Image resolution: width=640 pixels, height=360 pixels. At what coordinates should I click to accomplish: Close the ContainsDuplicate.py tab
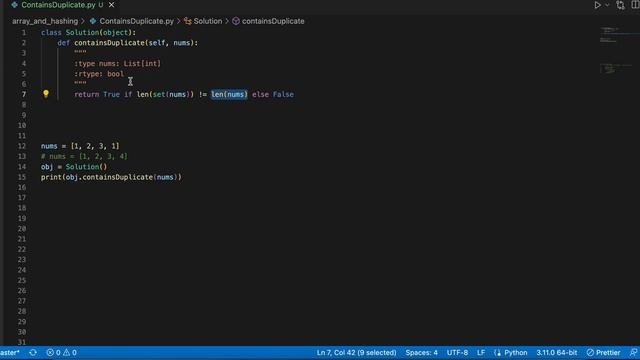pos(111,5)
